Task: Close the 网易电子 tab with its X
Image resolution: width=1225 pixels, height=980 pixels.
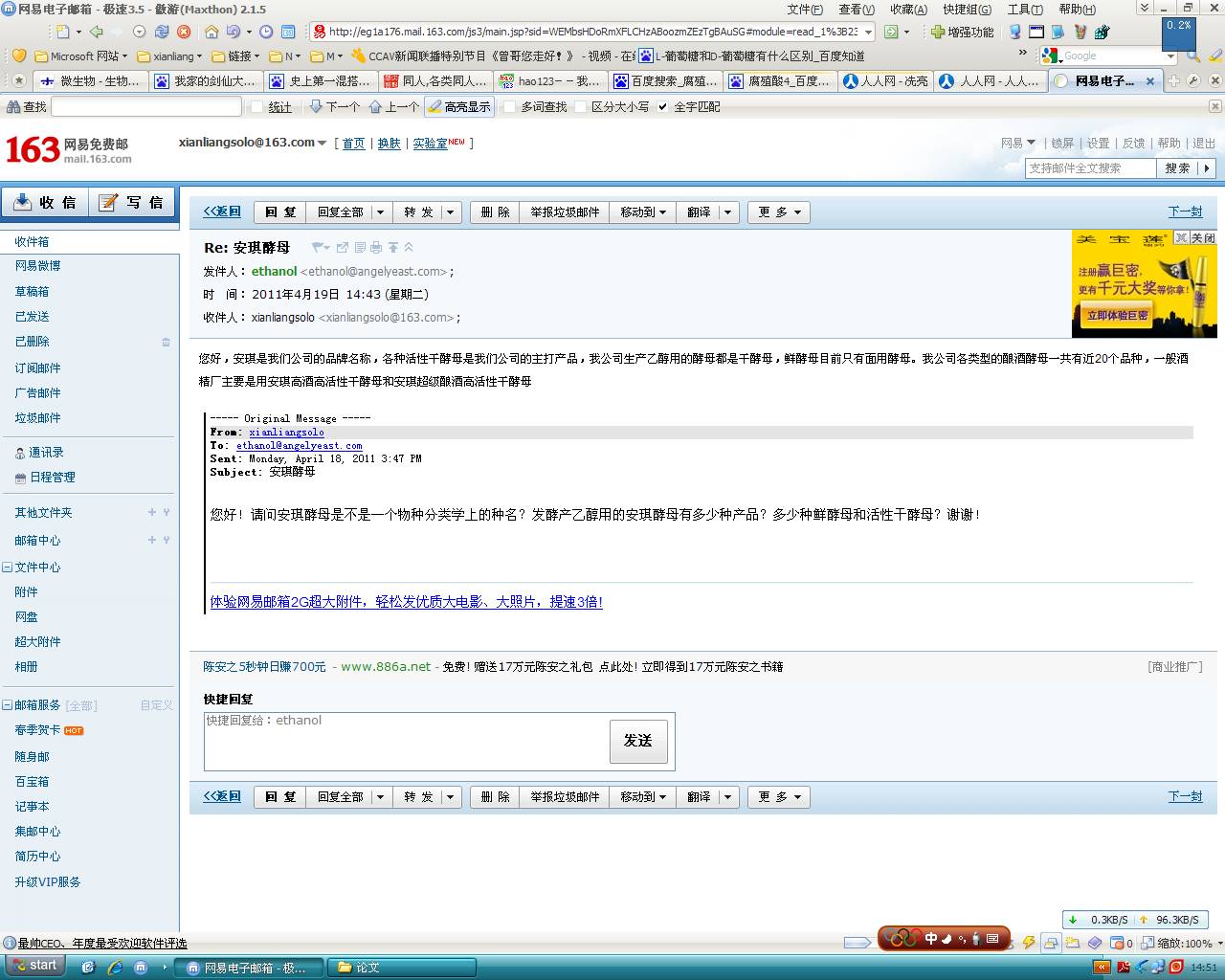Action: pyautogui.click(x=1148, y=81)
